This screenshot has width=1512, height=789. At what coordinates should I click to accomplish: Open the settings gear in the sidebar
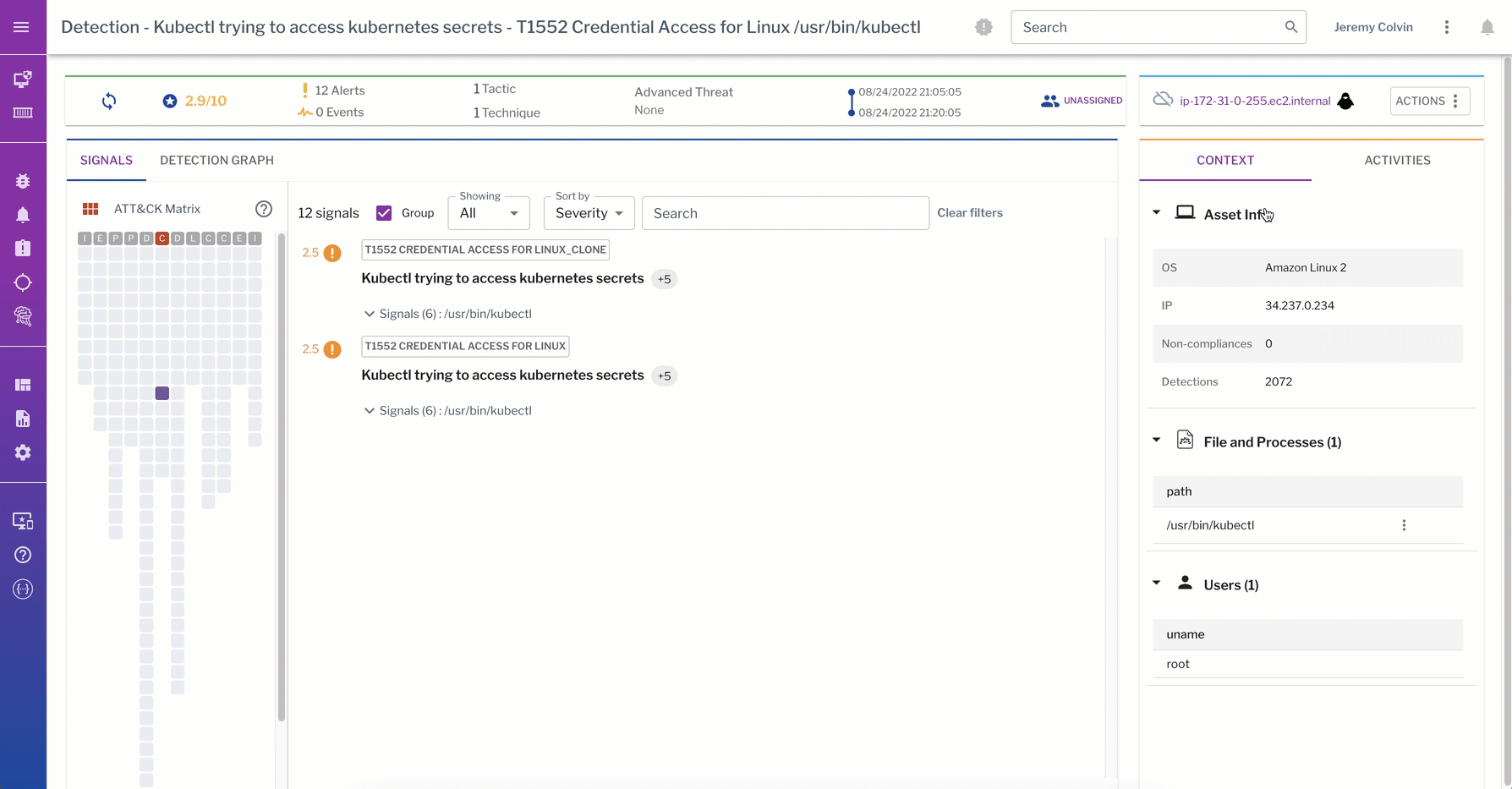(23, 452)
